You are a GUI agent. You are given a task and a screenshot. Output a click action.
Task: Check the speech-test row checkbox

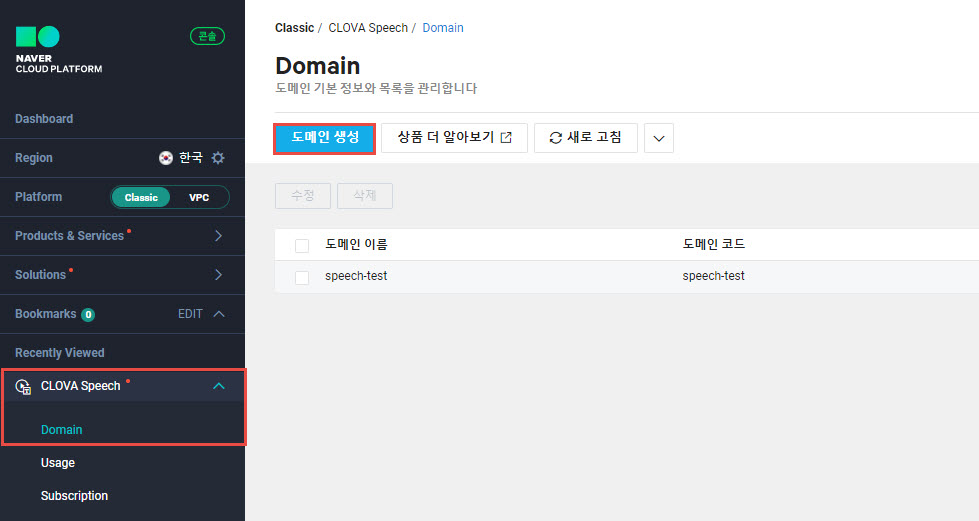click(302, 277)
